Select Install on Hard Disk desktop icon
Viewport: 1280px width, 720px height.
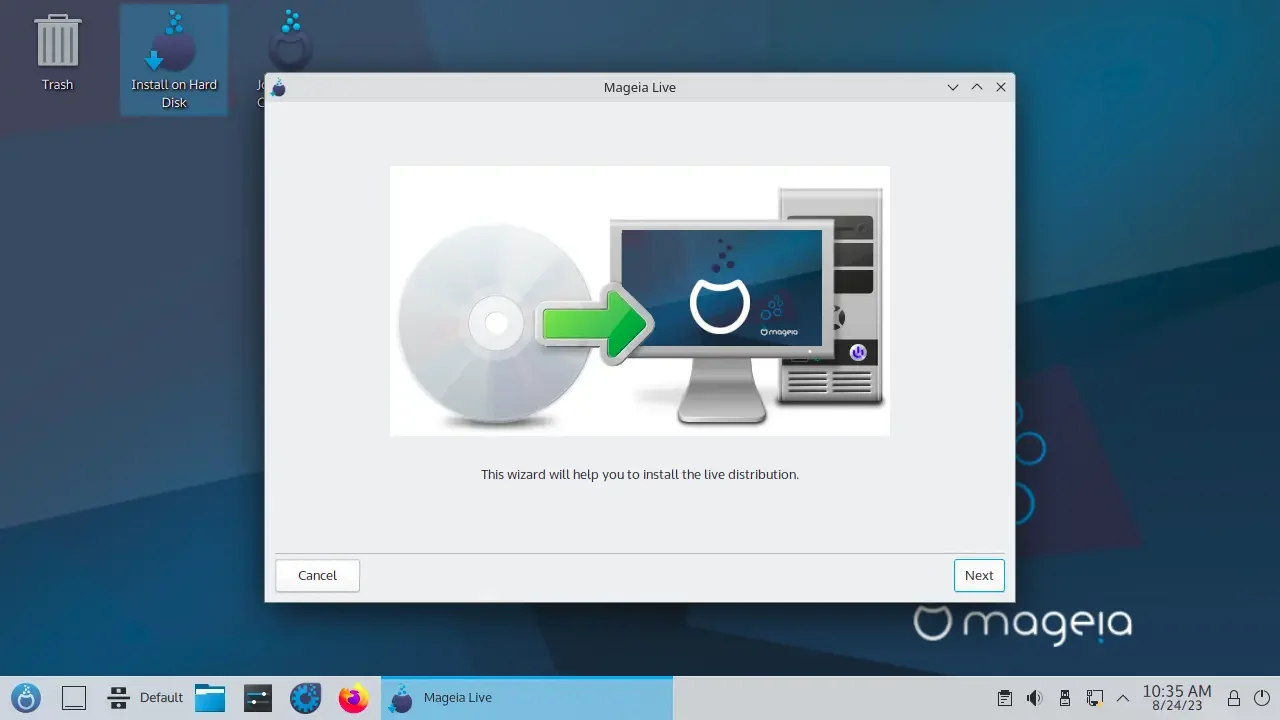coord(174,59)
